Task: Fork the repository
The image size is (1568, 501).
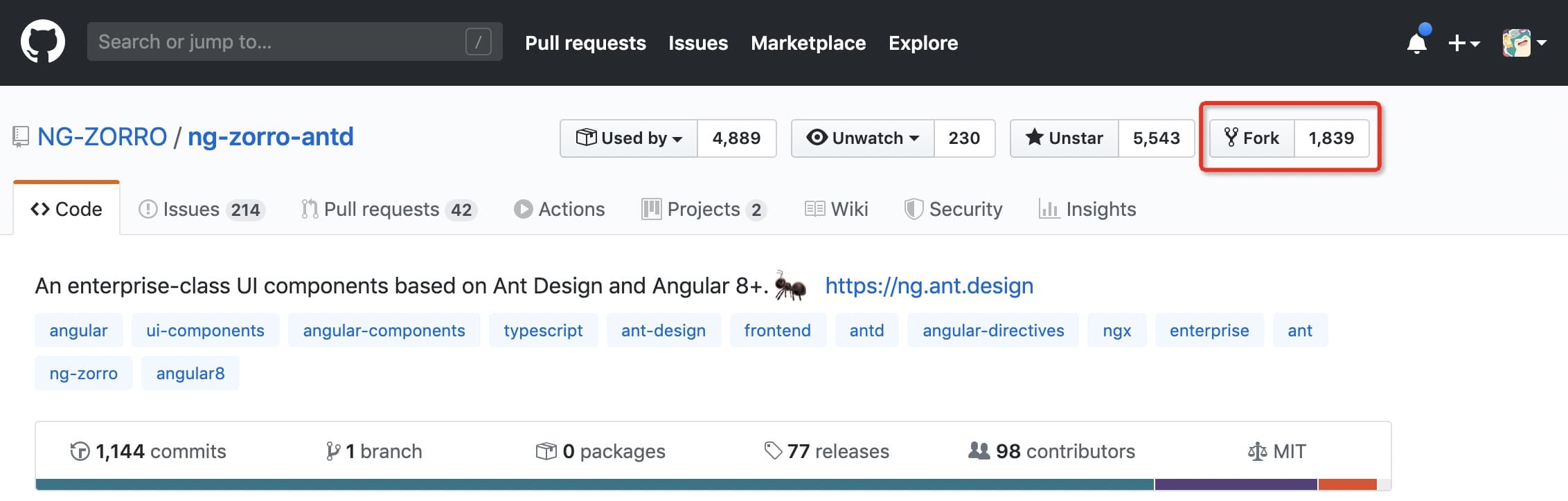Action: tap(1252, 138)
